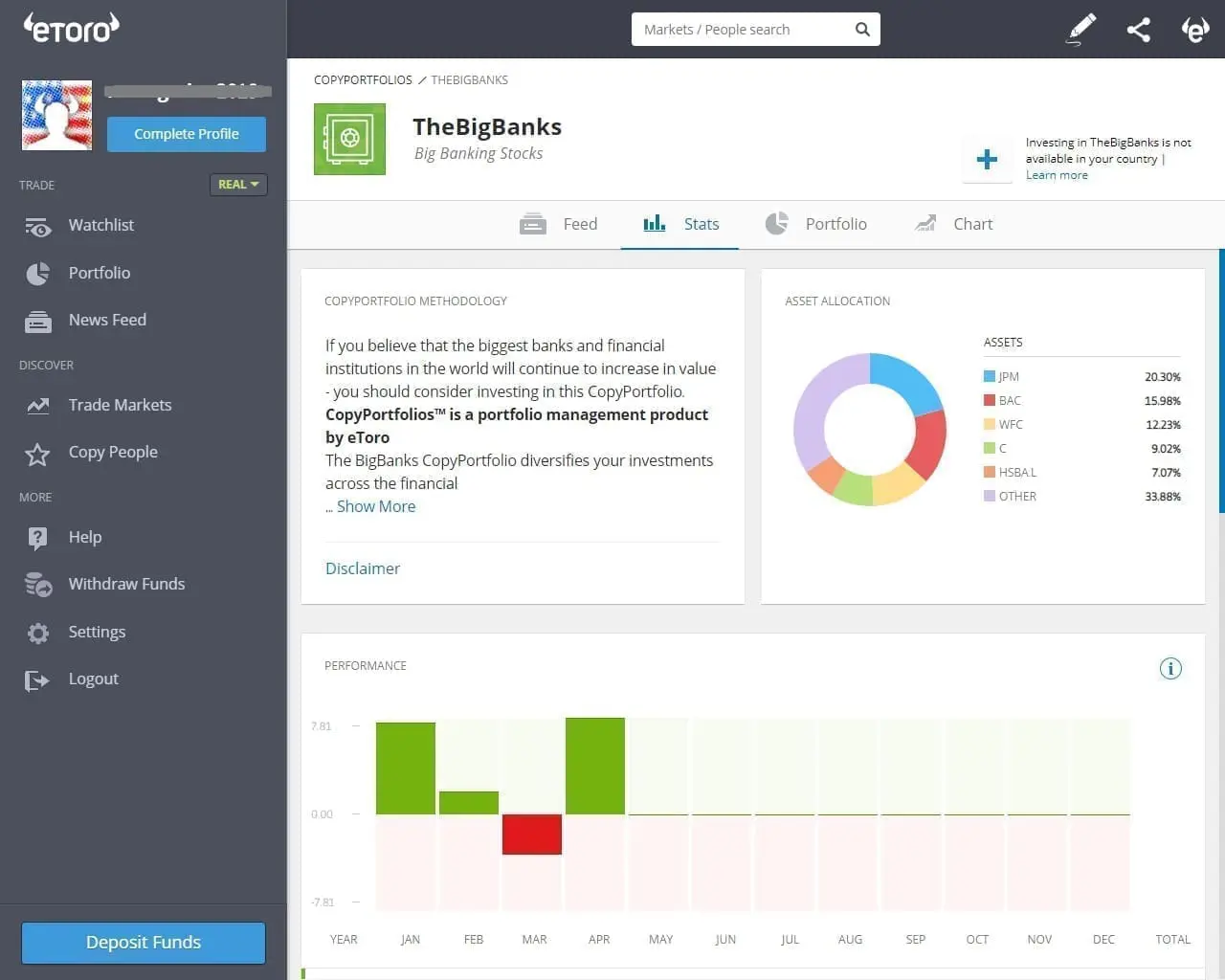Switch to the Feed tab
The width and height of the screenshot is (1225, 980).
(x=579, y=223)
